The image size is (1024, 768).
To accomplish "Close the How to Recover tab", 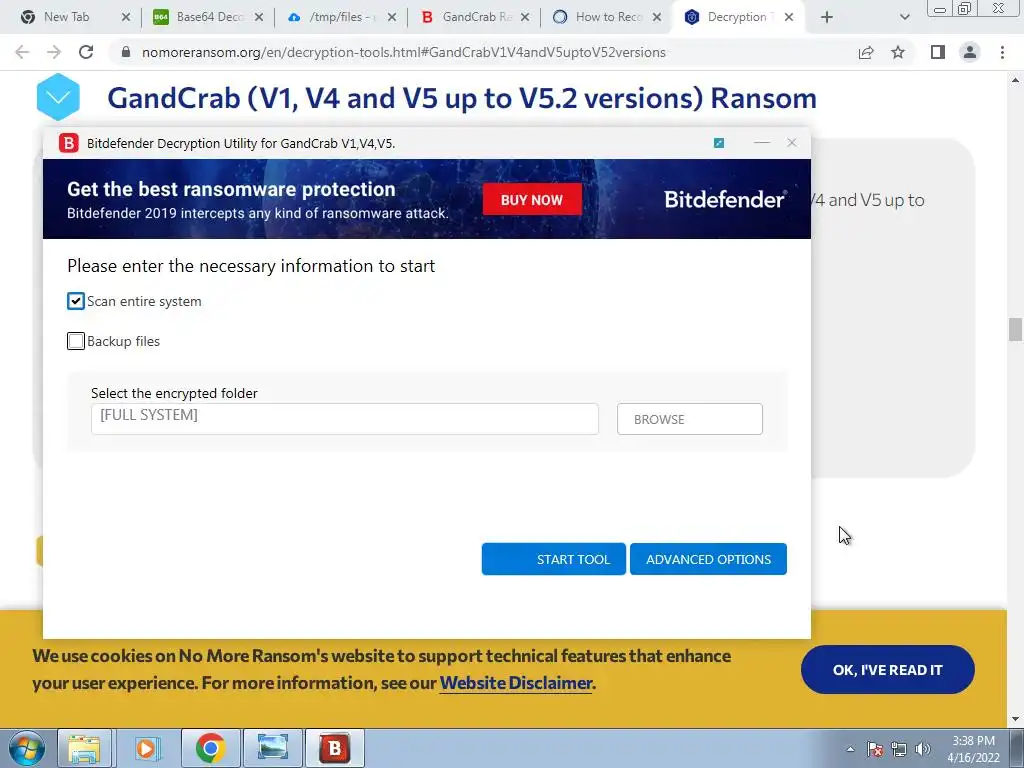I will pos(658,17).
